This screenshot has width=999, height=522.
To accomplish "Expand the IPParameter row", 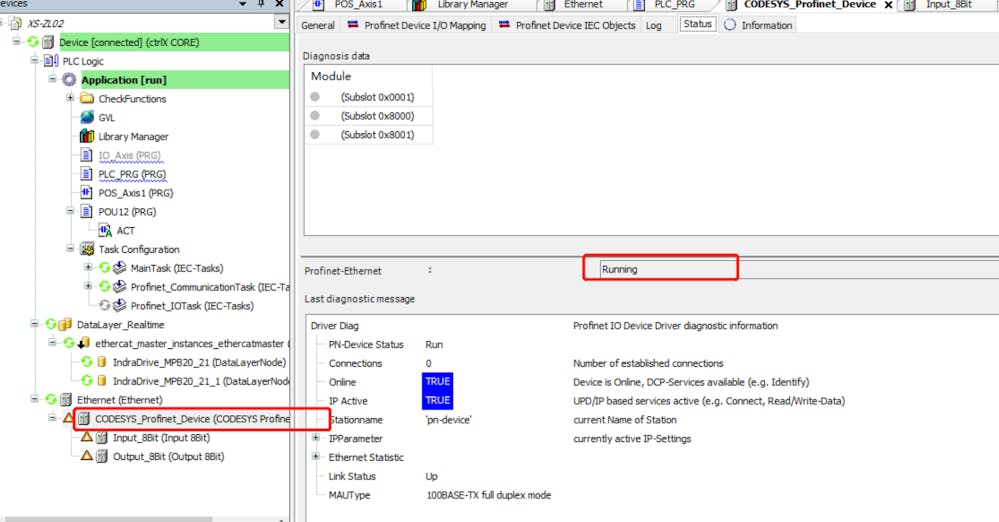I will click(x=316, y=438).
